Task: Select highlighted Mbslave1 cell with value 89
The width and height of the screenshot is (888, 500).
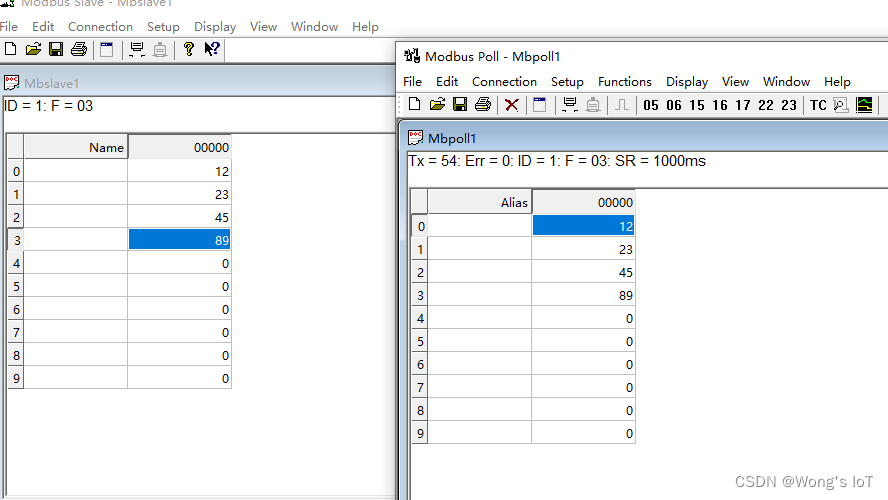Action: (x=179, y=240)
